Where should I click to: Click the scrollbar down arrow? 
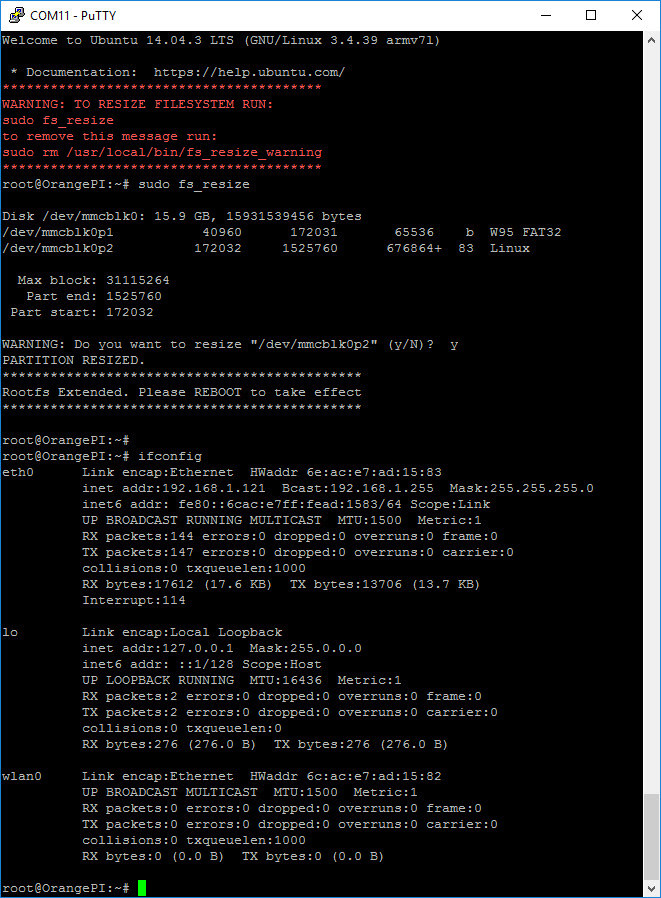pyautogui.click(x=651, y=888)
